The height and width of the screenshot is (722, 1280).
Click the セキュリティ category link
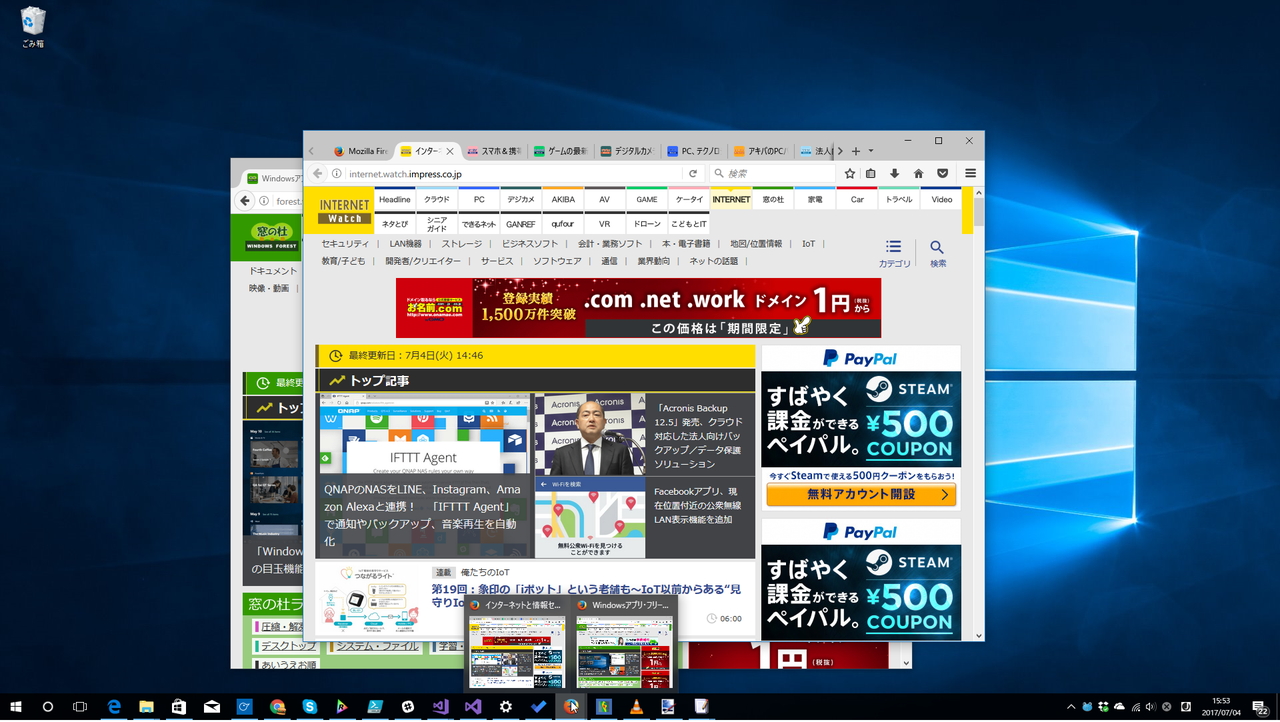(345, 244)
